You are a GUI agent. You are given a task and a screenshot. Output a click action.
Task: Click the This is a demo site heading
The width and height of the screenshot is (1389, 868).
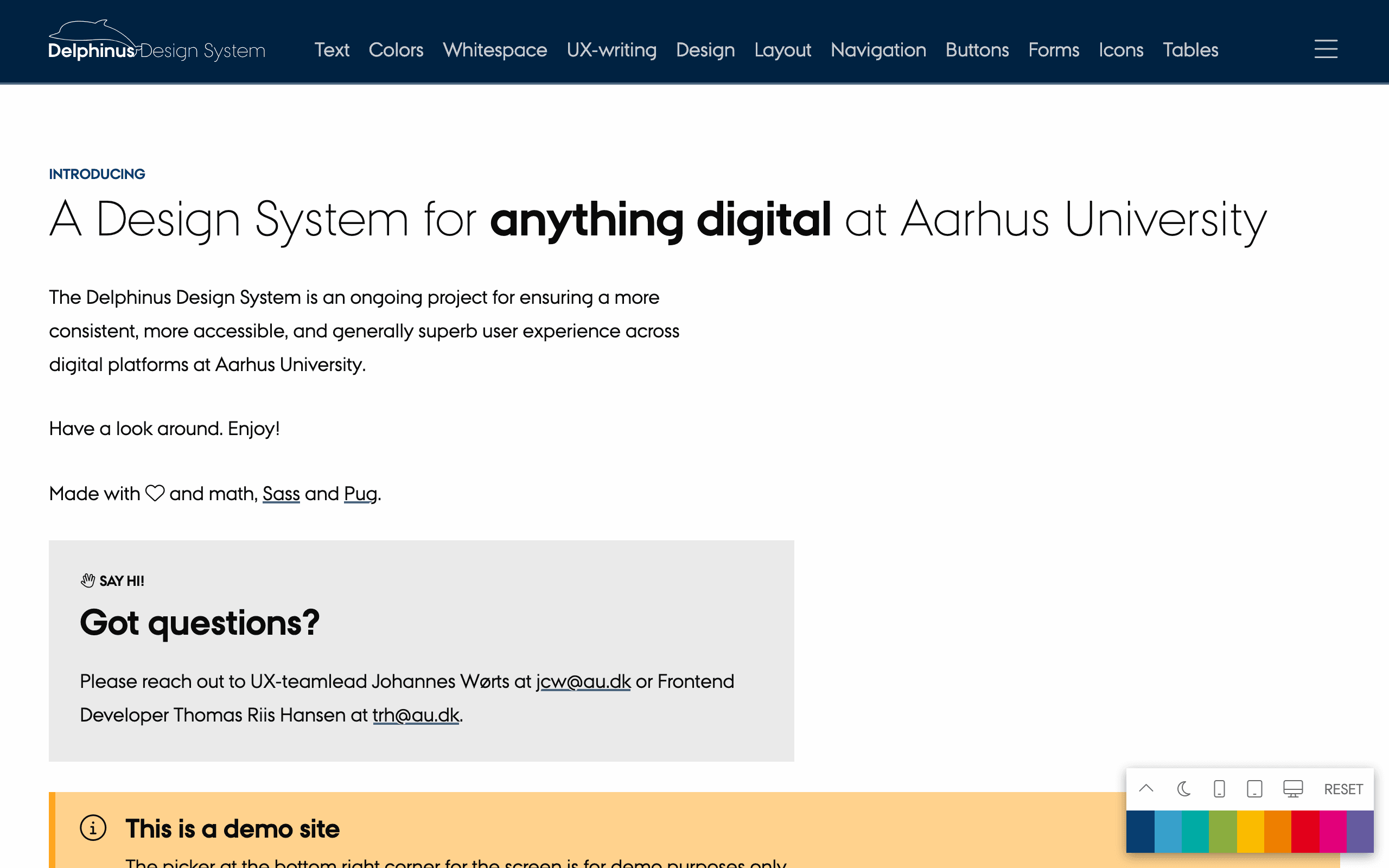(232, 829)
